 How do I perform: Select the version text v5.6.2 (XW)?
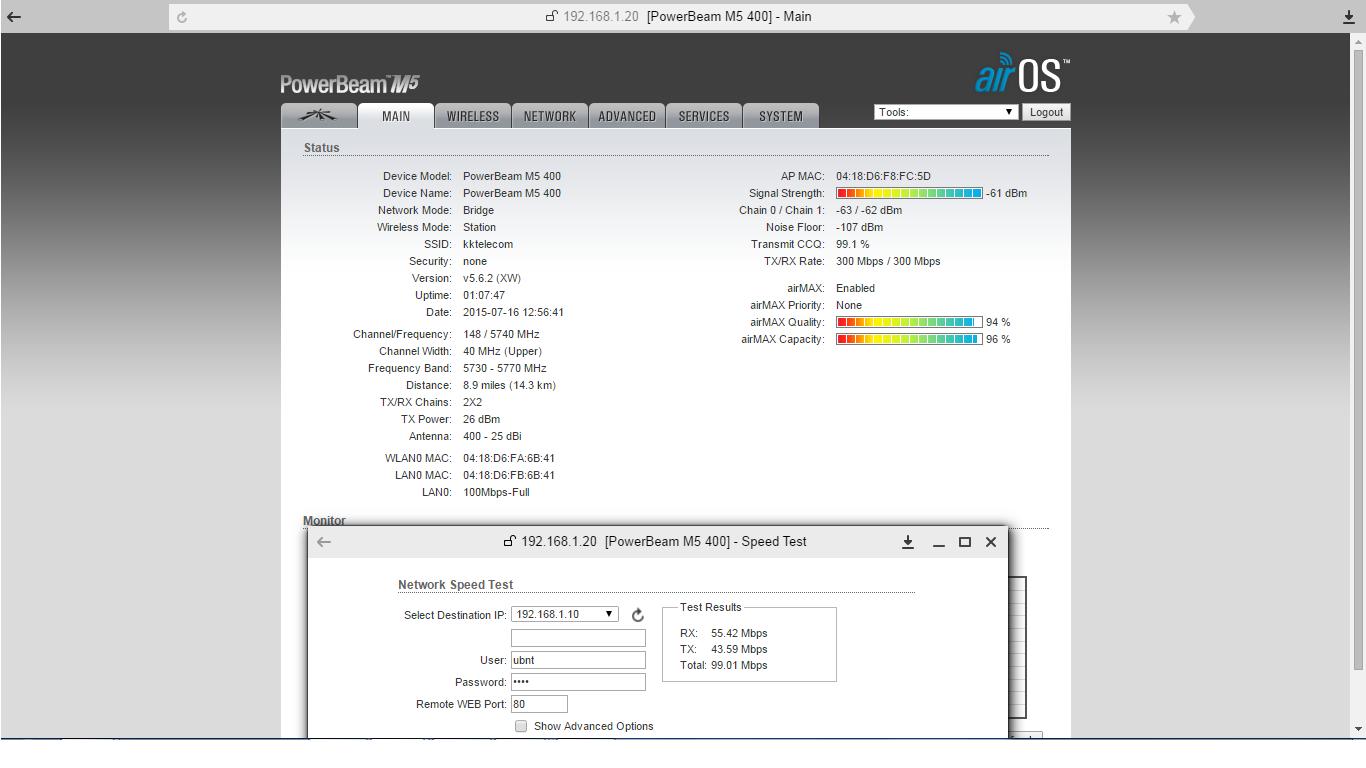pyautogui.click(x=492, y=278)
